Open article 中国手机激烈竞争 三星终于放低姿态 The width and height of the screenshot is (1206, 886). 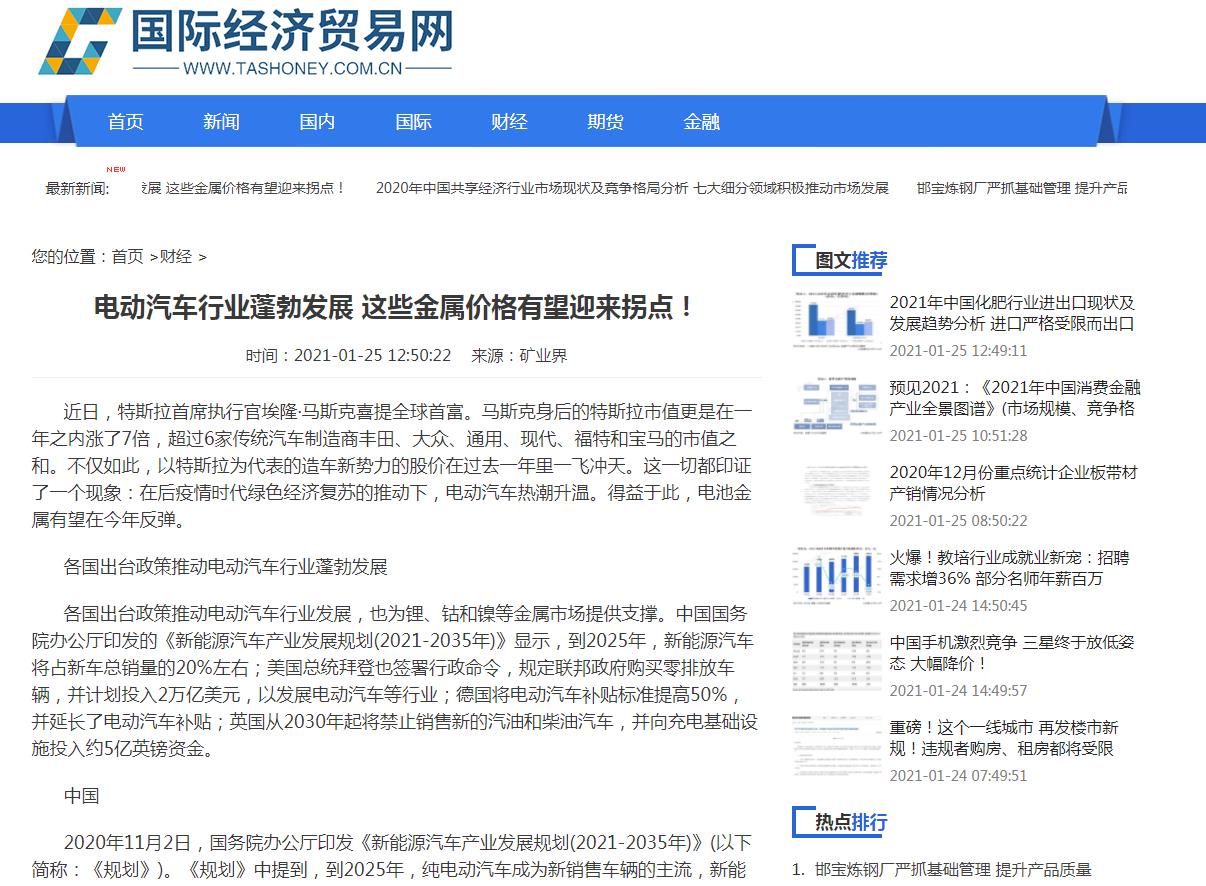pos(1012,653)
